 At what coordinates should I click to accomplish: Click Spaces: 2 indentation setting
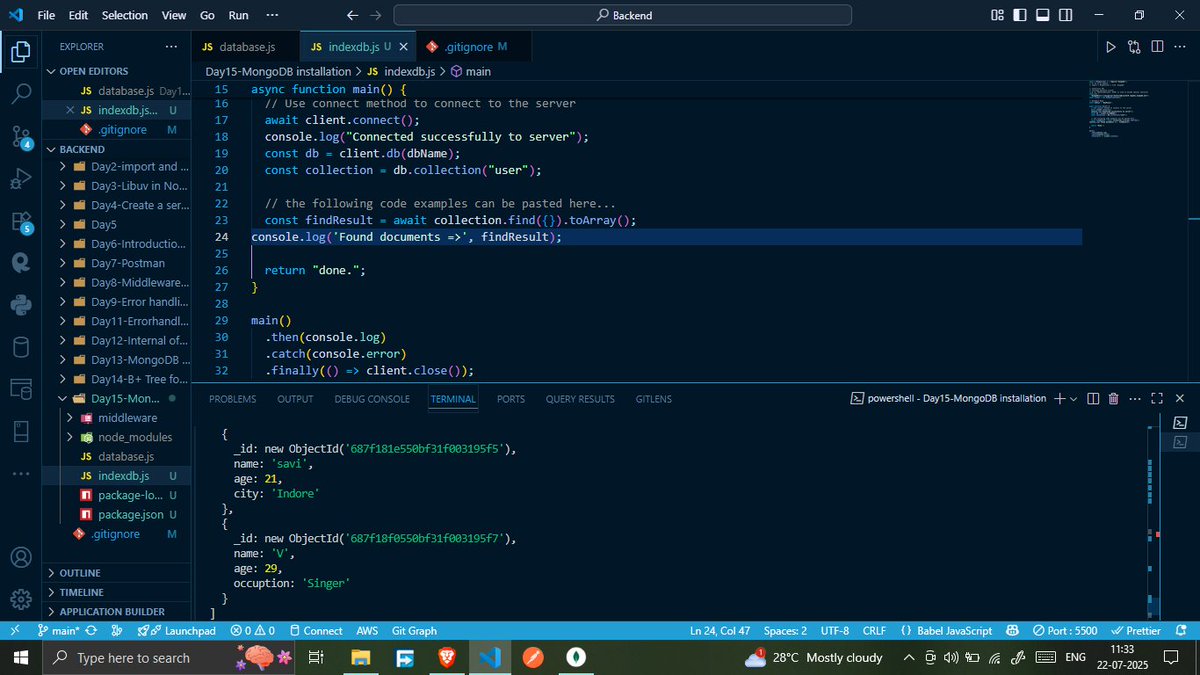click(785, 631)
